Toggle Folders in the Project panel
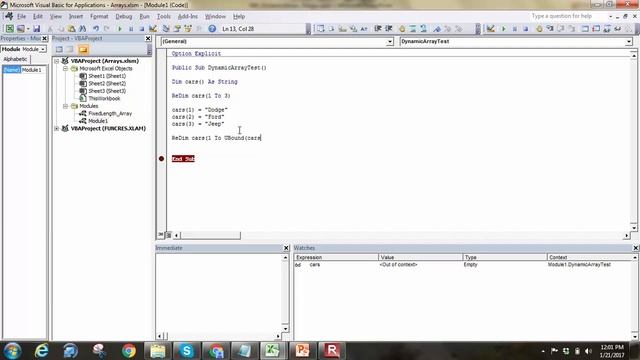Viewport: 640px width, 360px height. [83, 49]
